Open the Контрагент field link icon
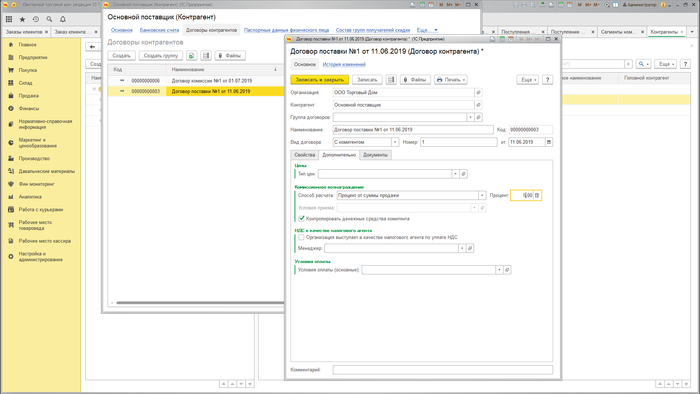This screenshot has height=394, width=700. [x=478, y=105]
